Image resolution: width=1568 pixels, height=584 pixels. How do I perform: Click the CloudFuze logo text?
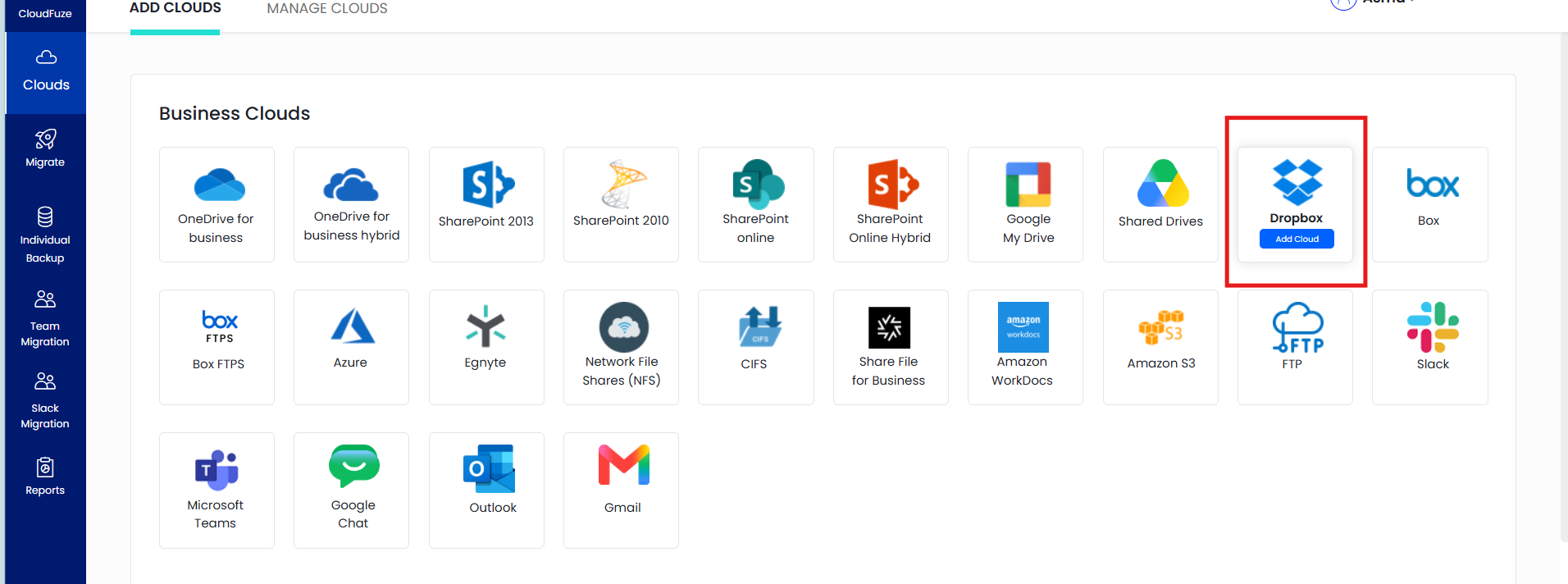45,14
